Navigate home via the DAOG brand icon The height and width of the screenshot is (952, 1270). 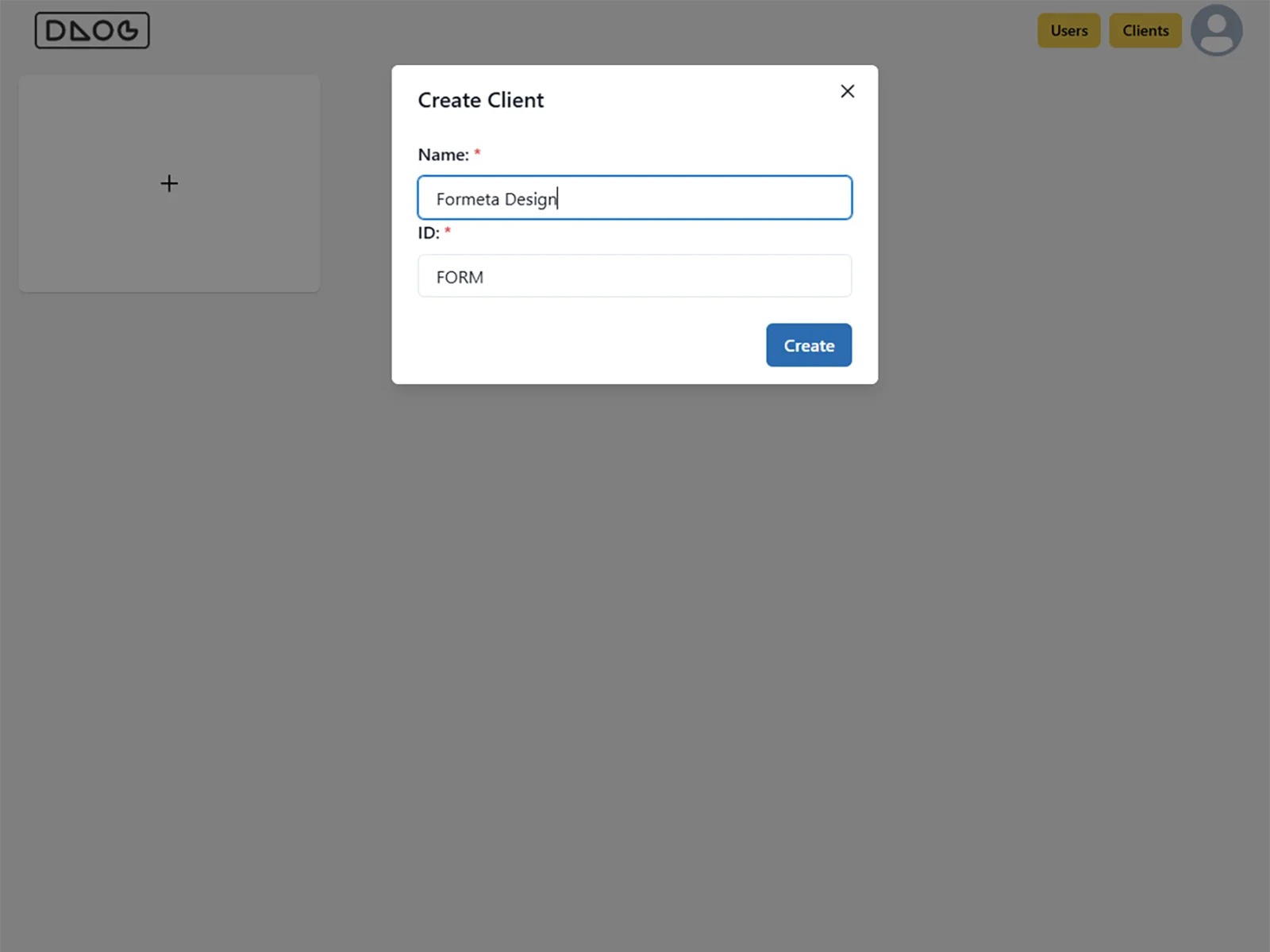click(92, 31)
